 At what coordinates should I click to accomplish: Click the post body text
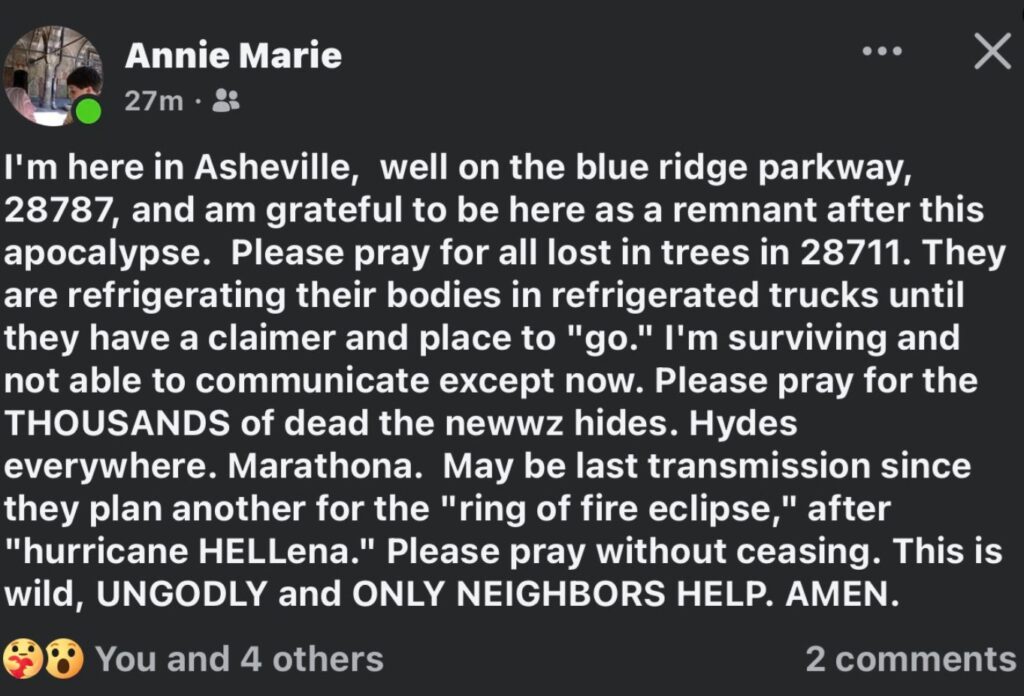[x=500, y=380]
